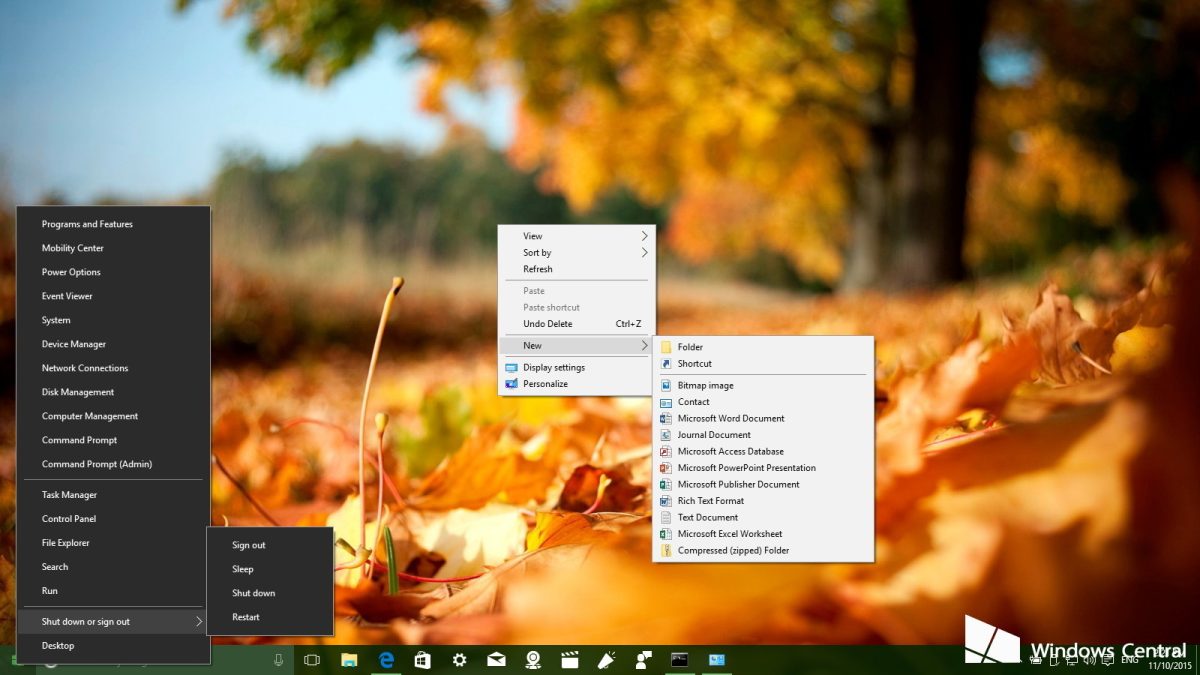The width and height of the screenshot is (1200, 675).
Task: Open Command Prompt from the taskbar
Action: coord(681,660)
